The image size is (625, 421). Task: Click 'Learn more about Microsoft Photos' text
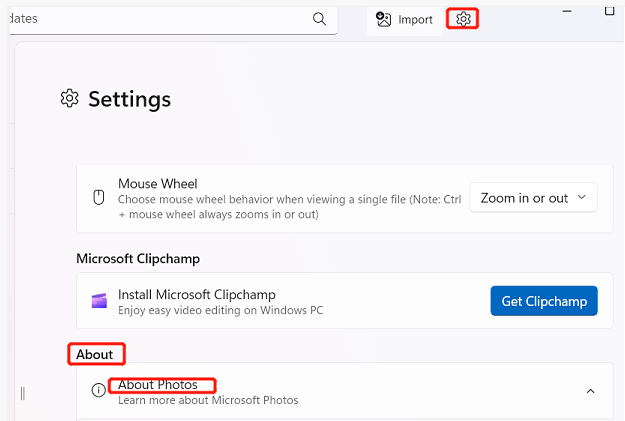208,400
